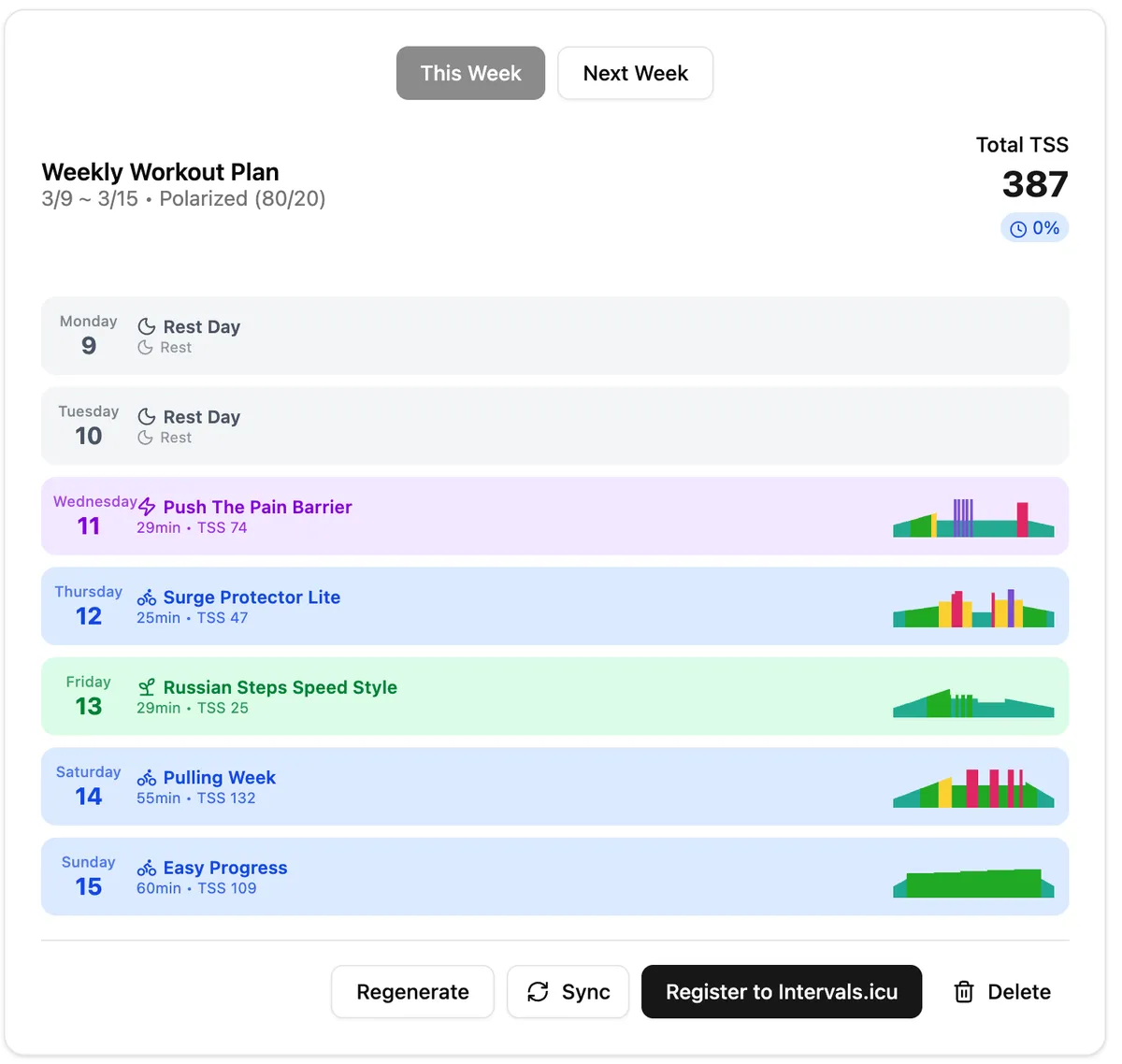This screenshot has height=1064, width=1122.
Task: Click Register to Intervals.icu button
Action: [x=781, y=992]
